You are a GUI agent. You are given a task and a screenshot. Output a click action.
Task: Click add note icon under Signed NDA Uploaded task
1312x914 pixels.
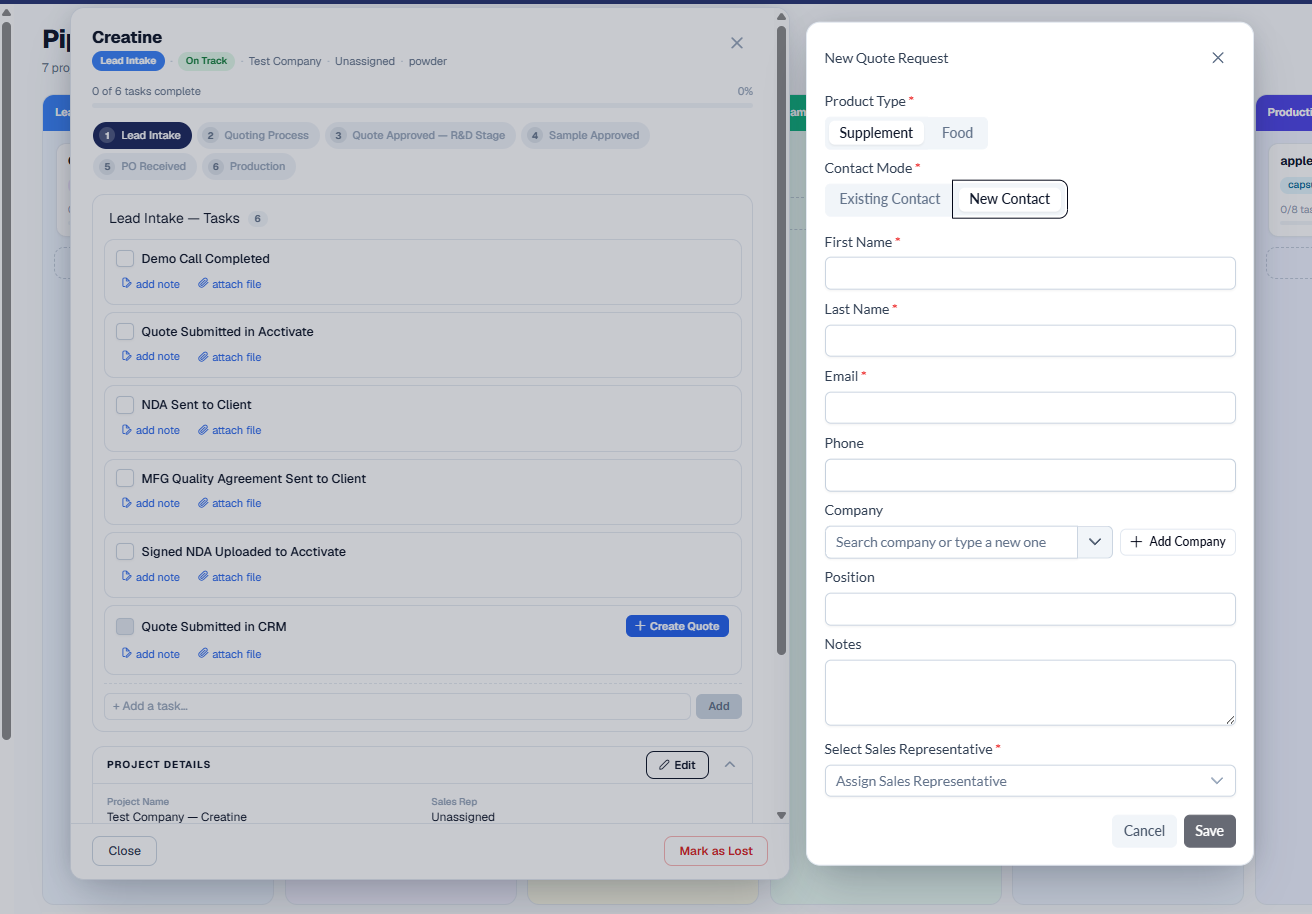[127, 577]
